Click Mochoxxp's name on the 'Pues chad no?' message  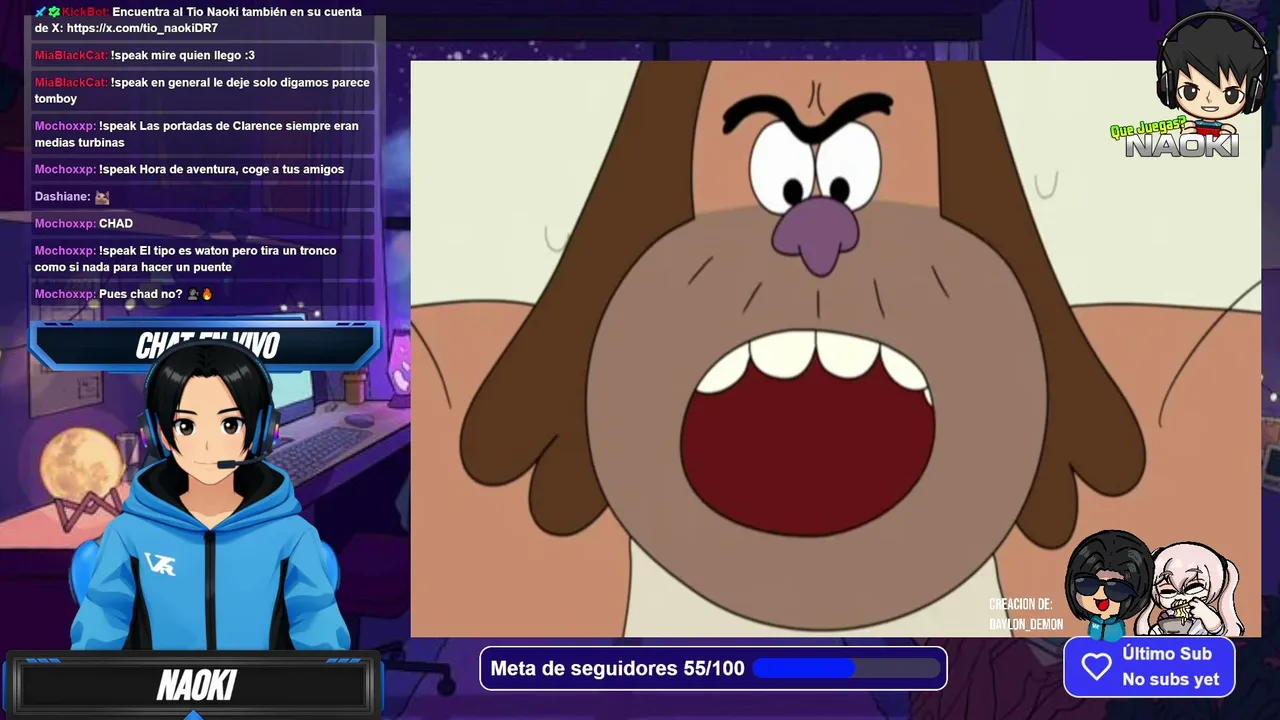(x=65, y=294)
